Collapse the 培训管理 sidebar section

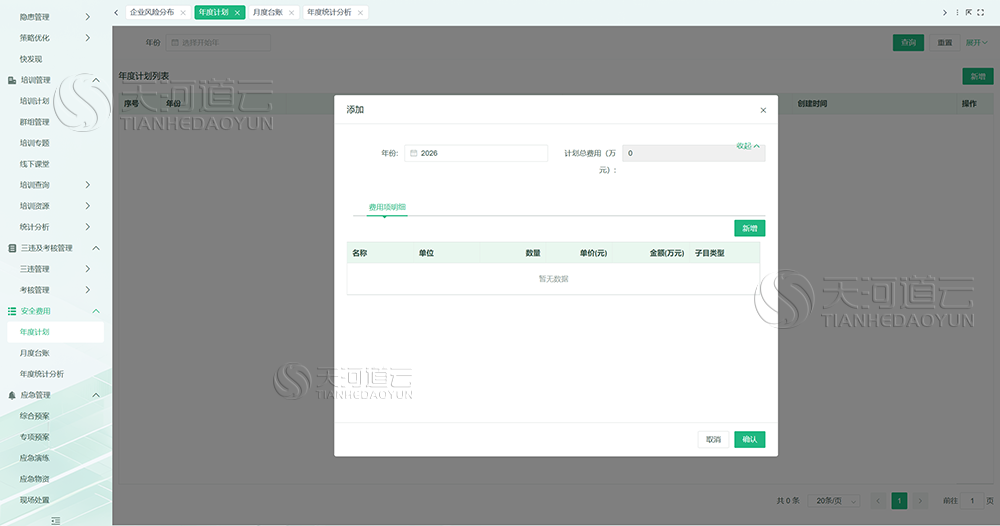[96, 80]
